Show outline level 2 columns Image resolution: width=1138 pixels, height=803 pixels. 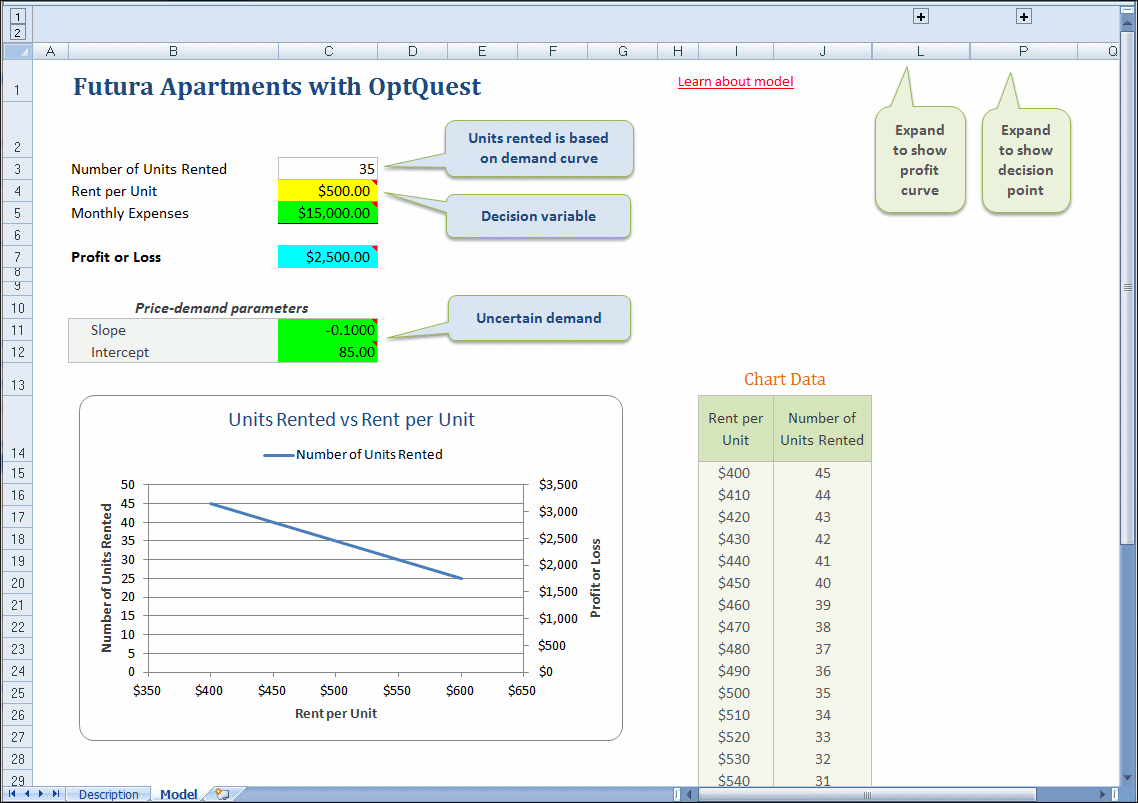17,32
